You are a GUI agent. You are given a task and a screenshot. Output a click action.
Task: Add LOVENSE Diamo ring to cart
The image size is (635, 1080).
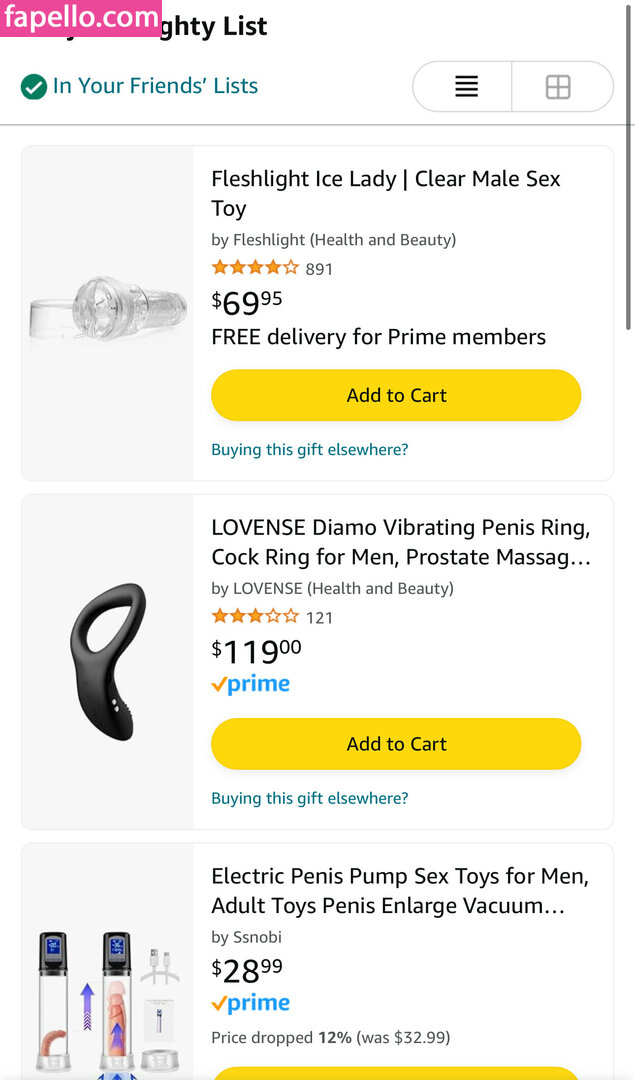(x=396, y=744)
